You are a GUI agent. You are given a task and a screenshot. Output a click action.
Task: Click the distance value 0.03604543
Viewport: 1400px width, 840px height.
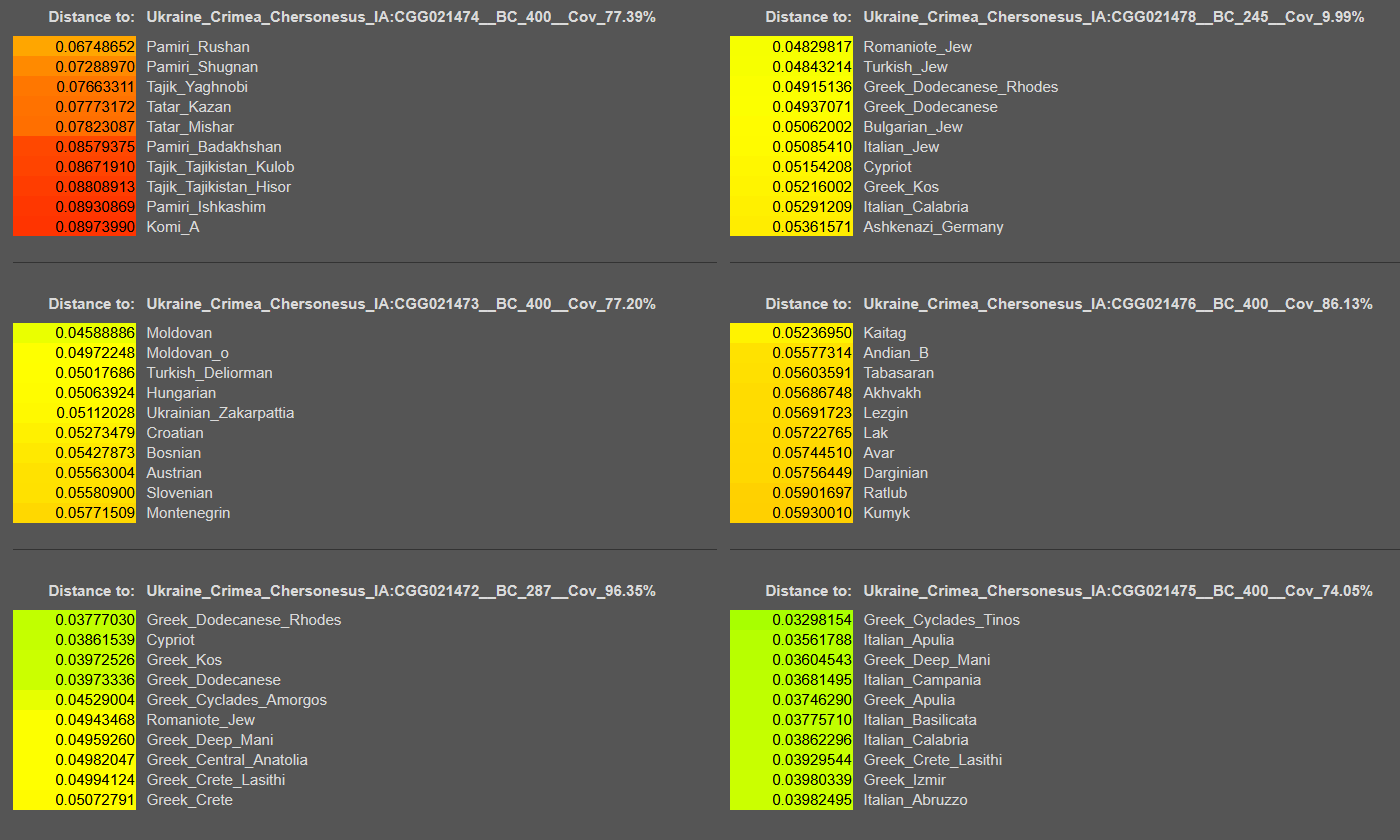click(812, 660)
